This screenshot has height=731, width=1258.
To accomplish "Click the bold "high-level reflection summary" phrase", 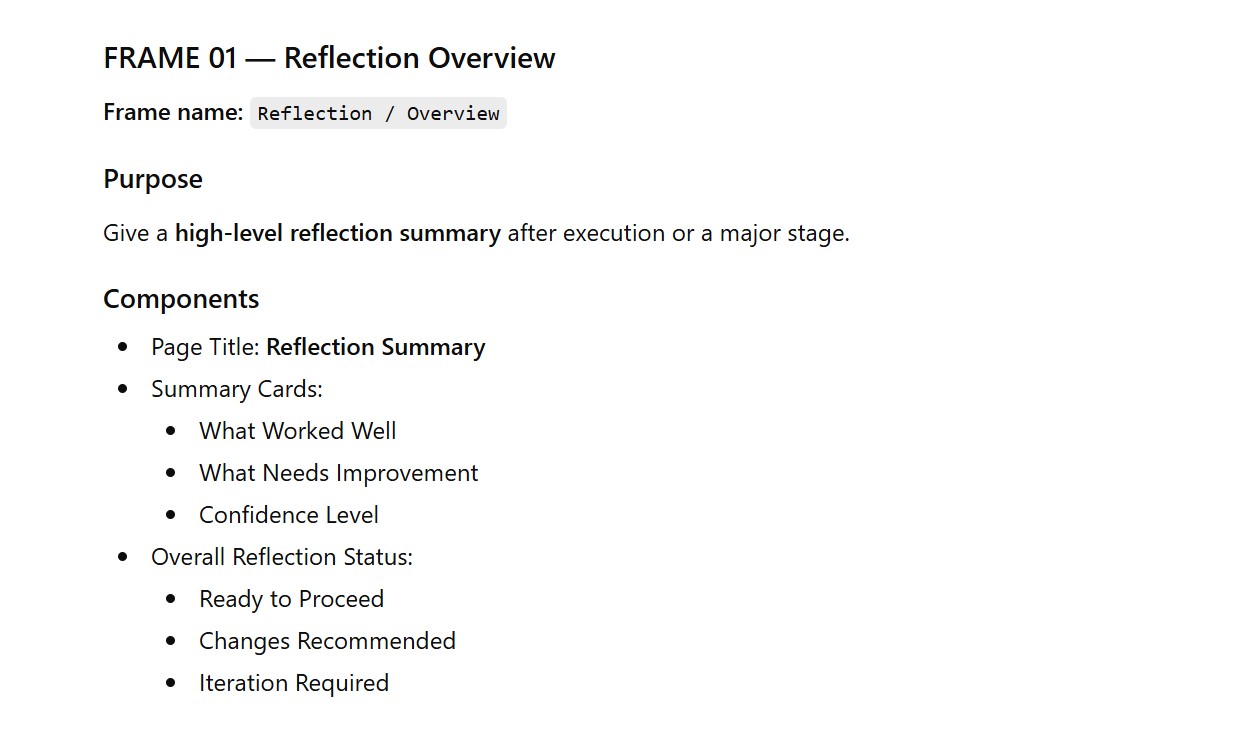I will (x=337, y=233).
